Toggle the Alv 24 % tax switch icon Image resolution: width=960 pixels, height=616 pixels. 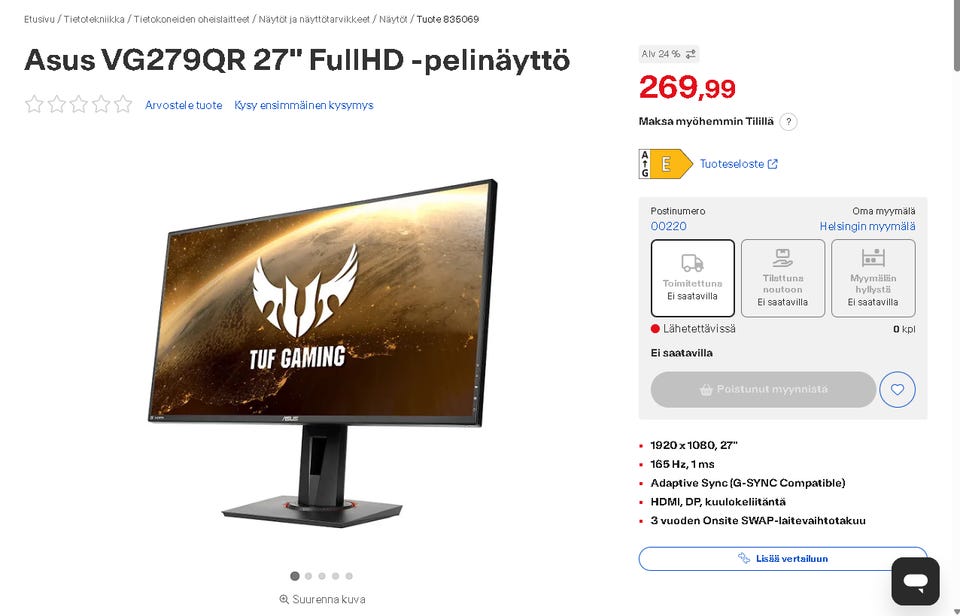click(x=691, y=54)
